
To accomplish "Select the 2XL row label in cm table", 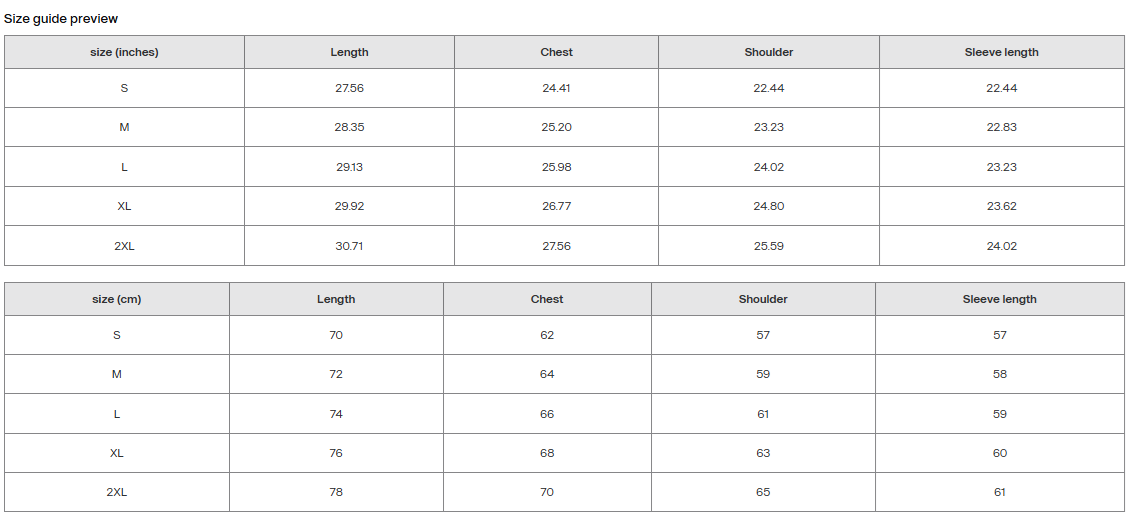I will 117,493.
